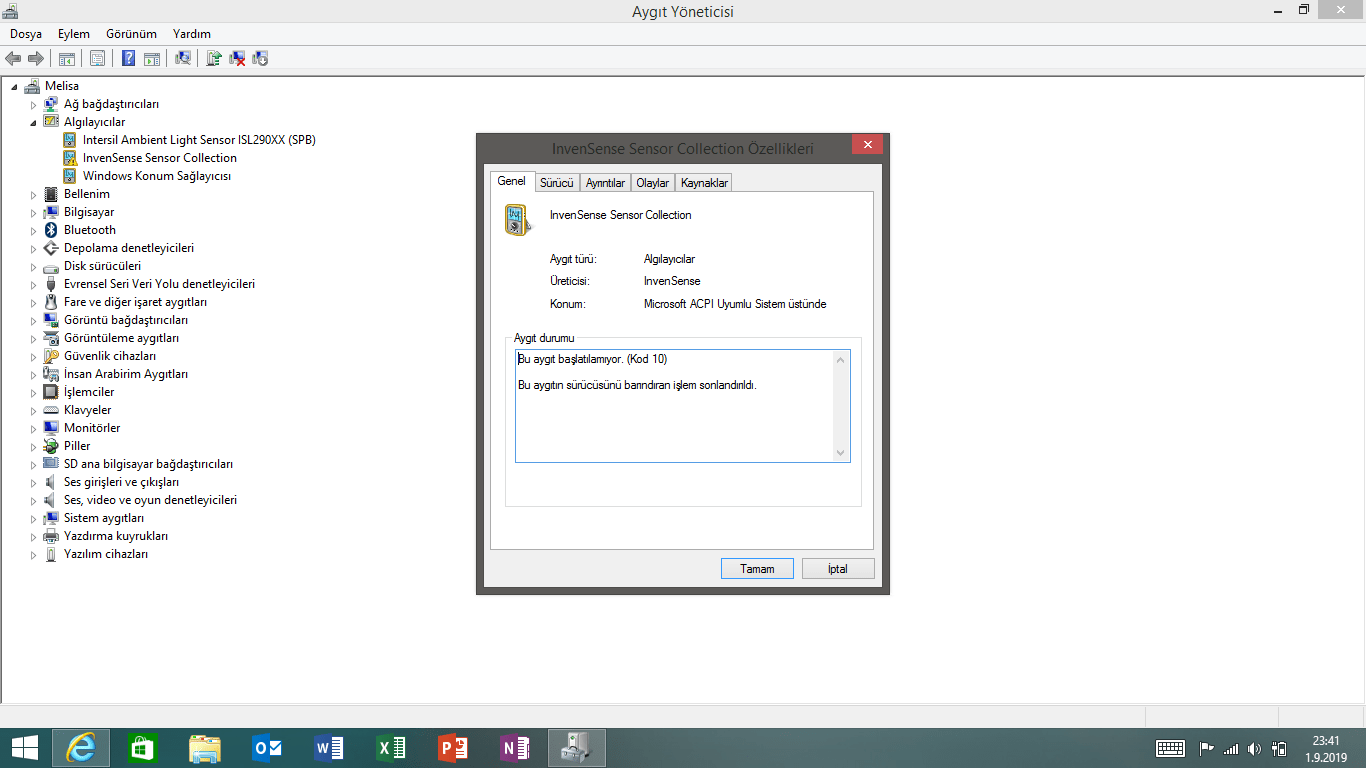Expand the Bilgisayar node arrow
The width and height of the screenshot is (1366, 768).
(33, 212)
